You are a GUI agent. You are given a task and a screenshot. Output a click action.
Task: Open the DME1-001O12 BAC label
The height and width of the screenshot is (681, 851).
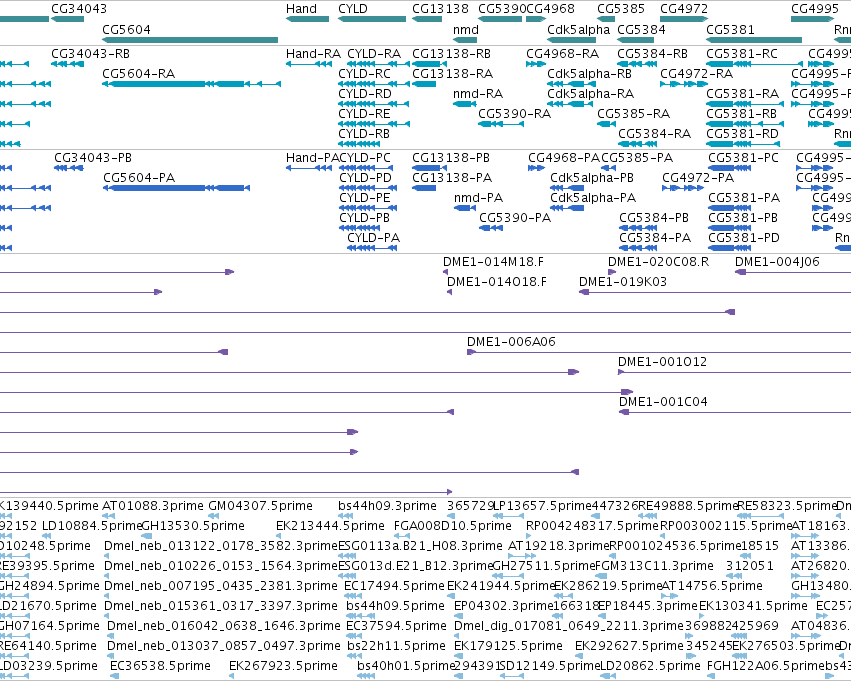(x=662, y=362)
